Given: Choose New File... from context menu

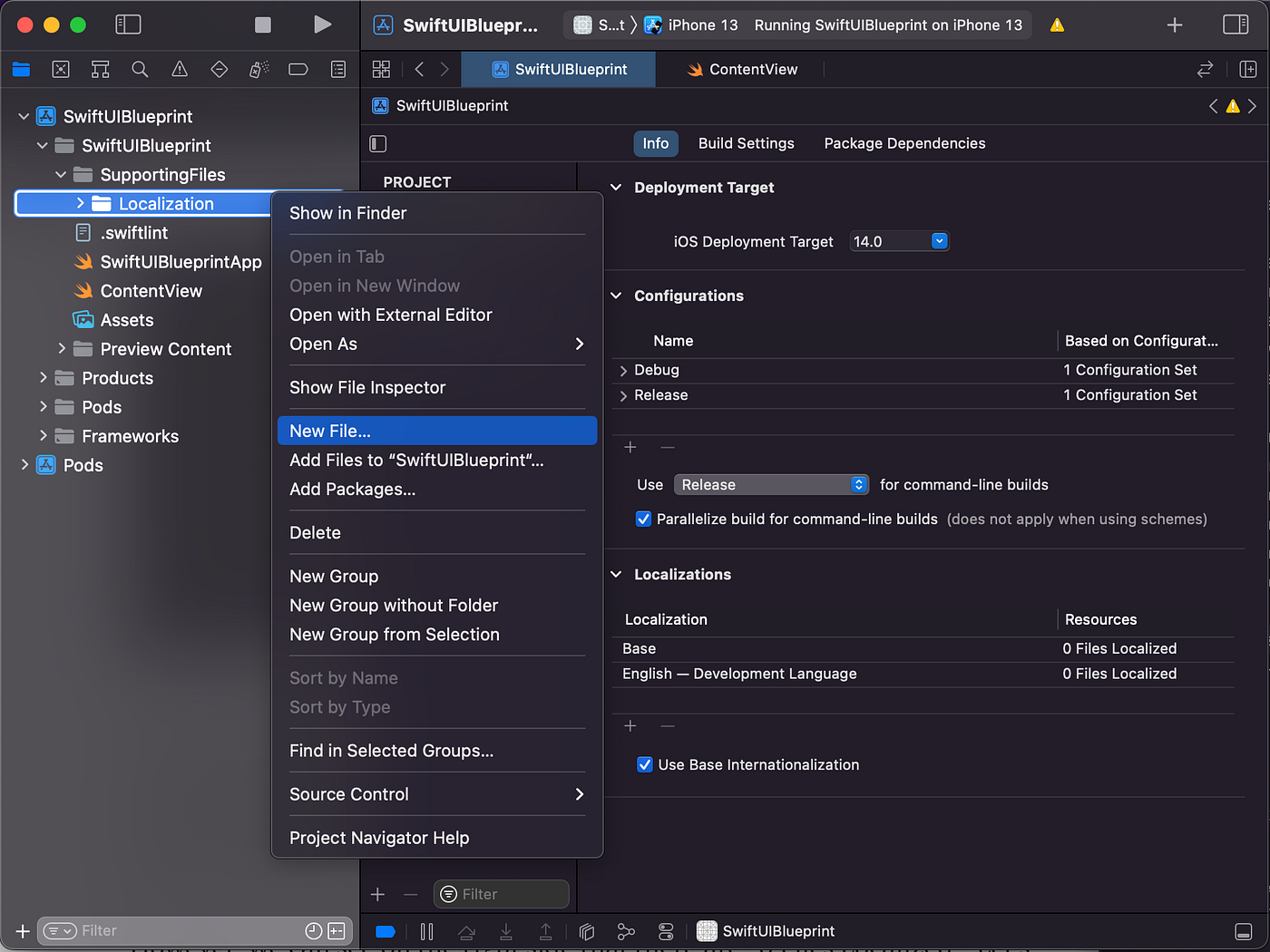Looking at the screenshot, I should (x=437, y=431).
